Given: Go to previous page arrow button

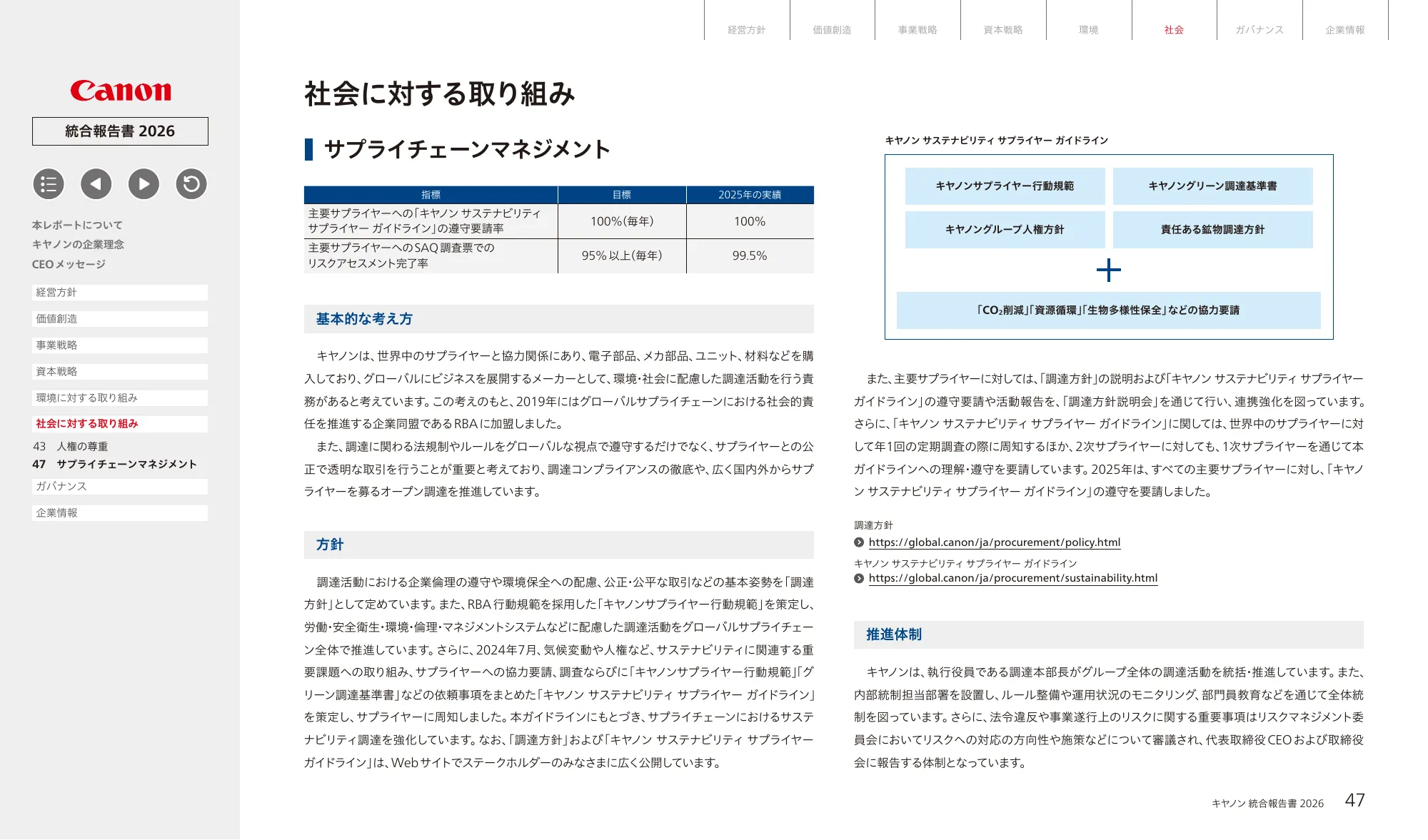Looking at the screenshot, I should 96,184.
